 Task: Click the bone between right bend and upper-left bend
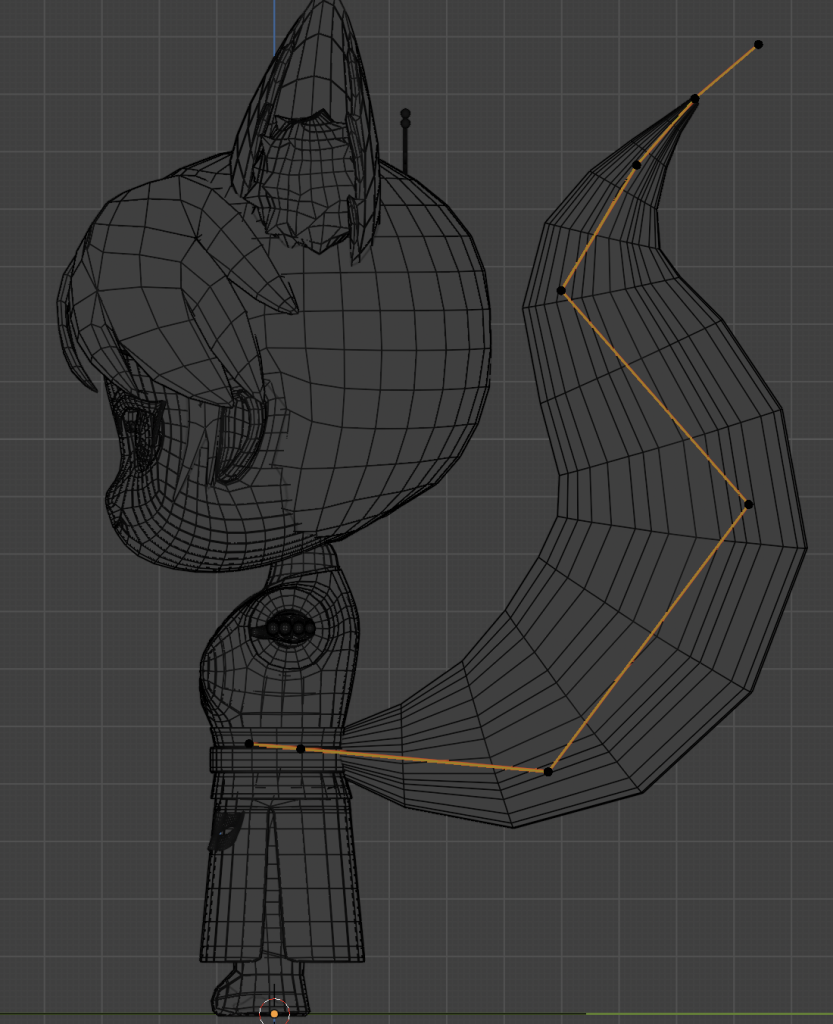655,398
